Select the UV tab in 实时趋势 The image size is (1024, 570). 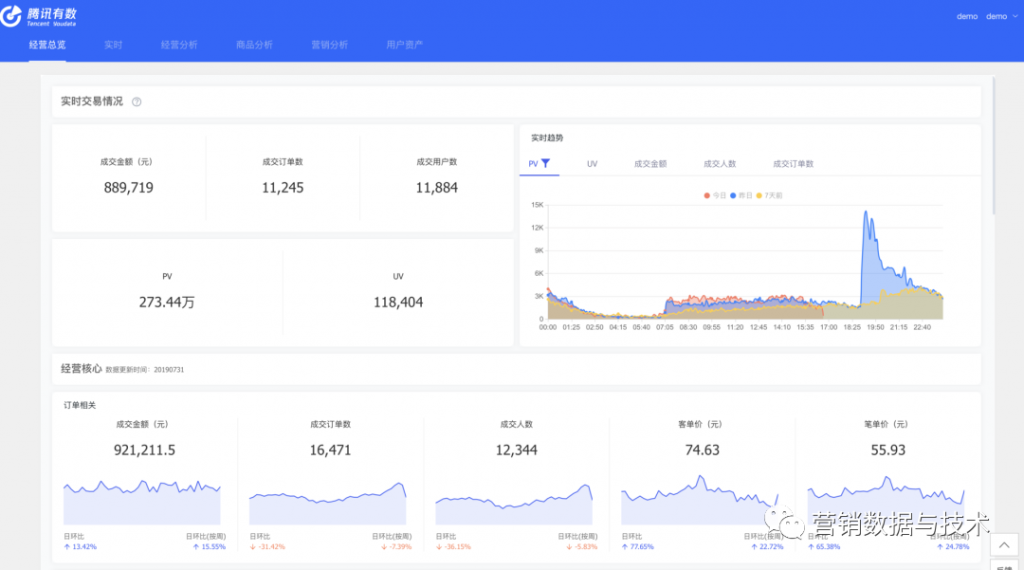click(592, 163)
